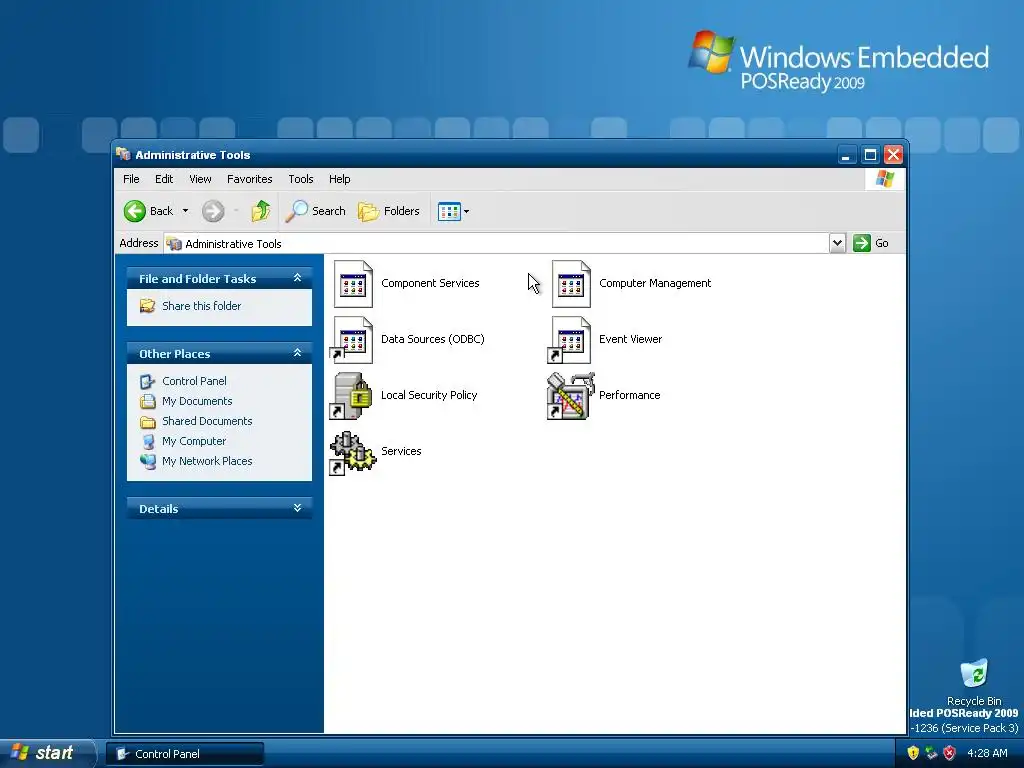
Task: Select the Performance label text
Action: 630,395
